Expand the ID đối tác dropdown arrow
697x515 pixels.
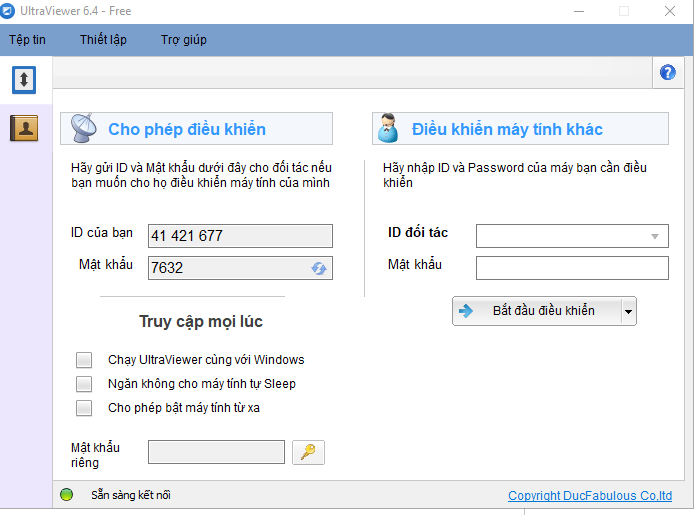coord(655,236)
